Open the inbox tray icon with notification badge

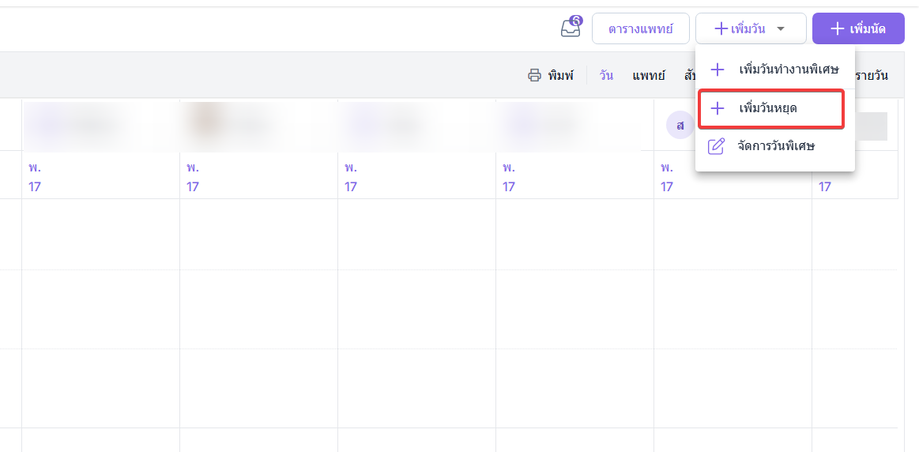pos(571,28)
